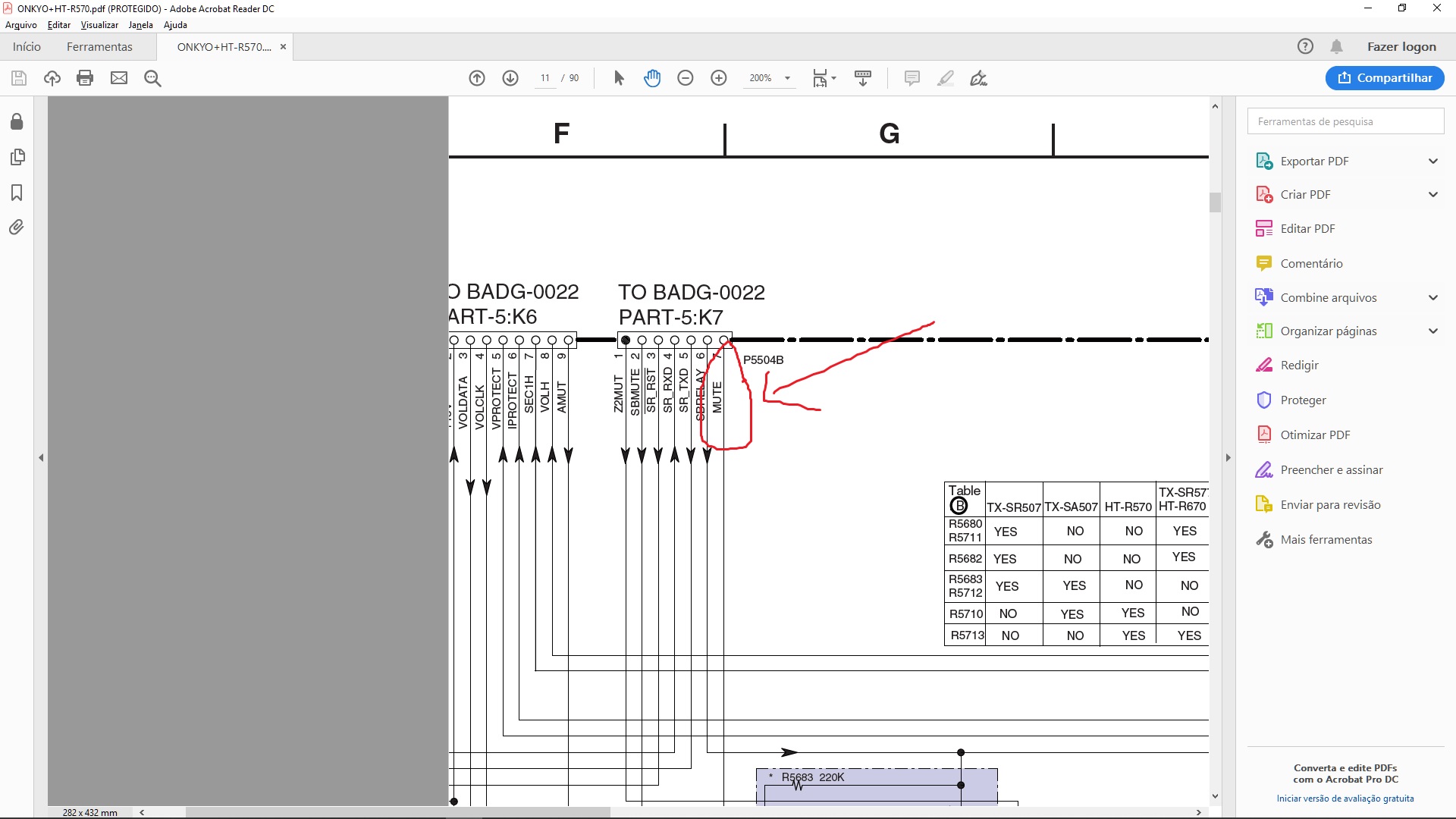Expand the left navigation pane arrow
Screen dimensions: 1456x819
coord(41,458)
